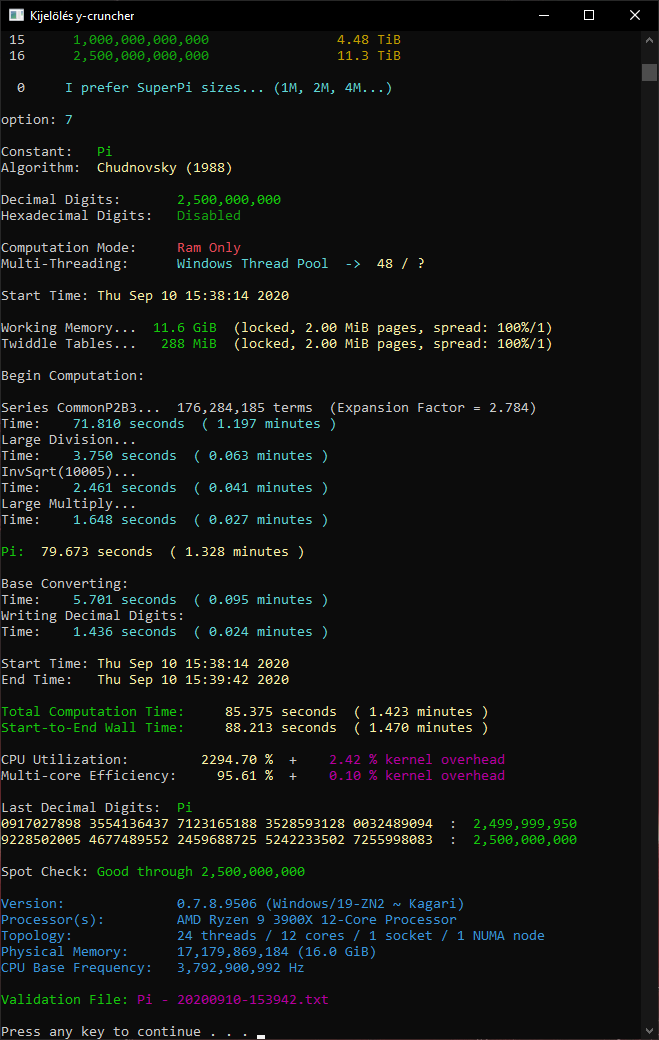659x1040 pixels.
Task: Click the 'Begin Computation:' heading
Action: tap(73, 375)
